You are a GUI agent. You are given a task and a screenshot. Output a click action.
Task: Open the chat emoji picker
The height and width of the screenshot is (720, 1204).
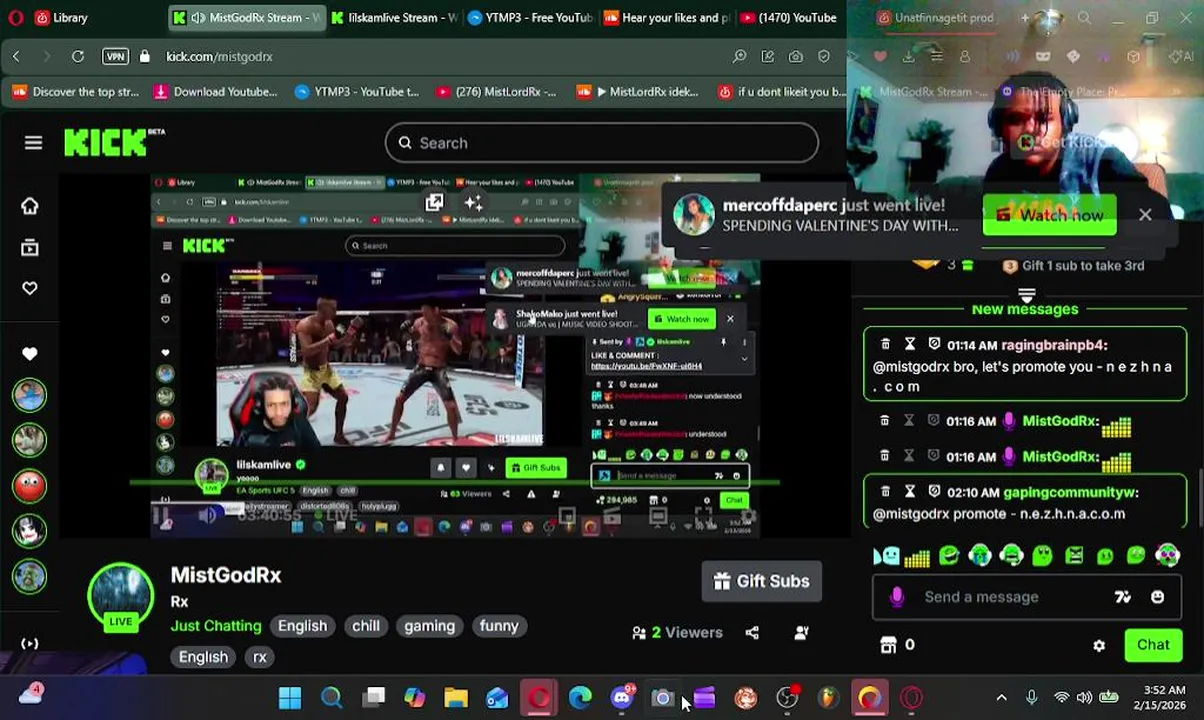1157,597
